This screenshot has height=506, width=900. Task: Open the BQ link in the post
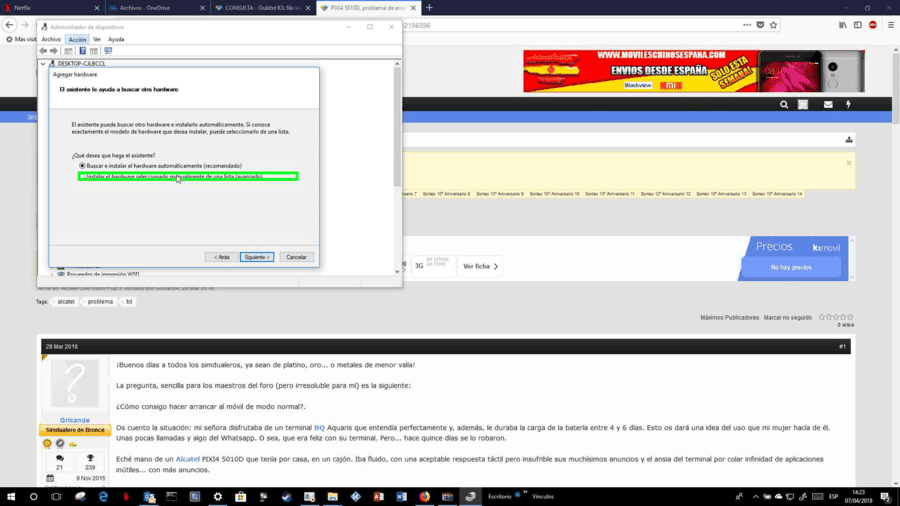(319, 427)
